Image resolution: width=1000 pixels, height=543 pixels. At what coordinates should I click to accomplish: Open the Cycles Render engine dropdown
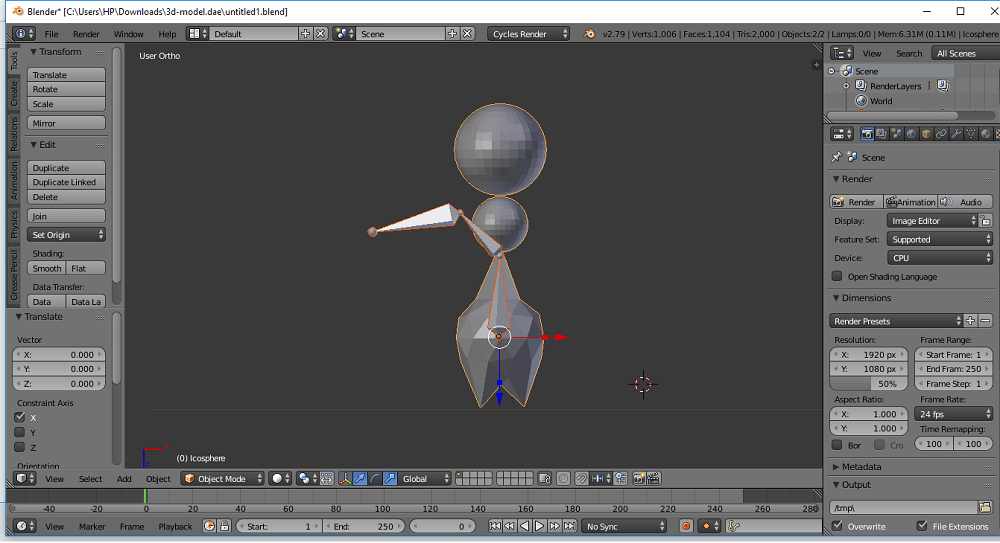(529, 34)
